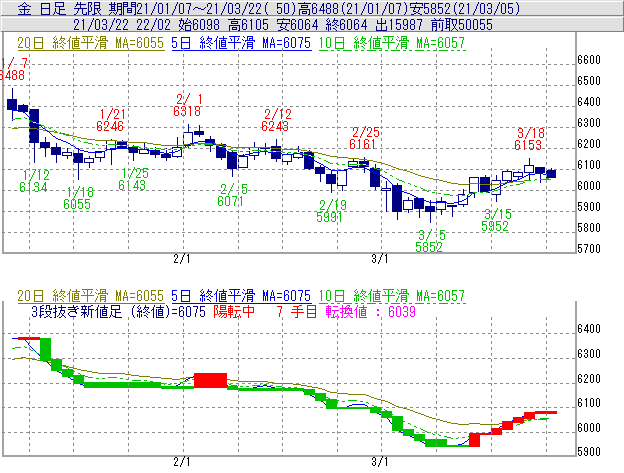Click the 陽転中 status text

pos(234,311)
